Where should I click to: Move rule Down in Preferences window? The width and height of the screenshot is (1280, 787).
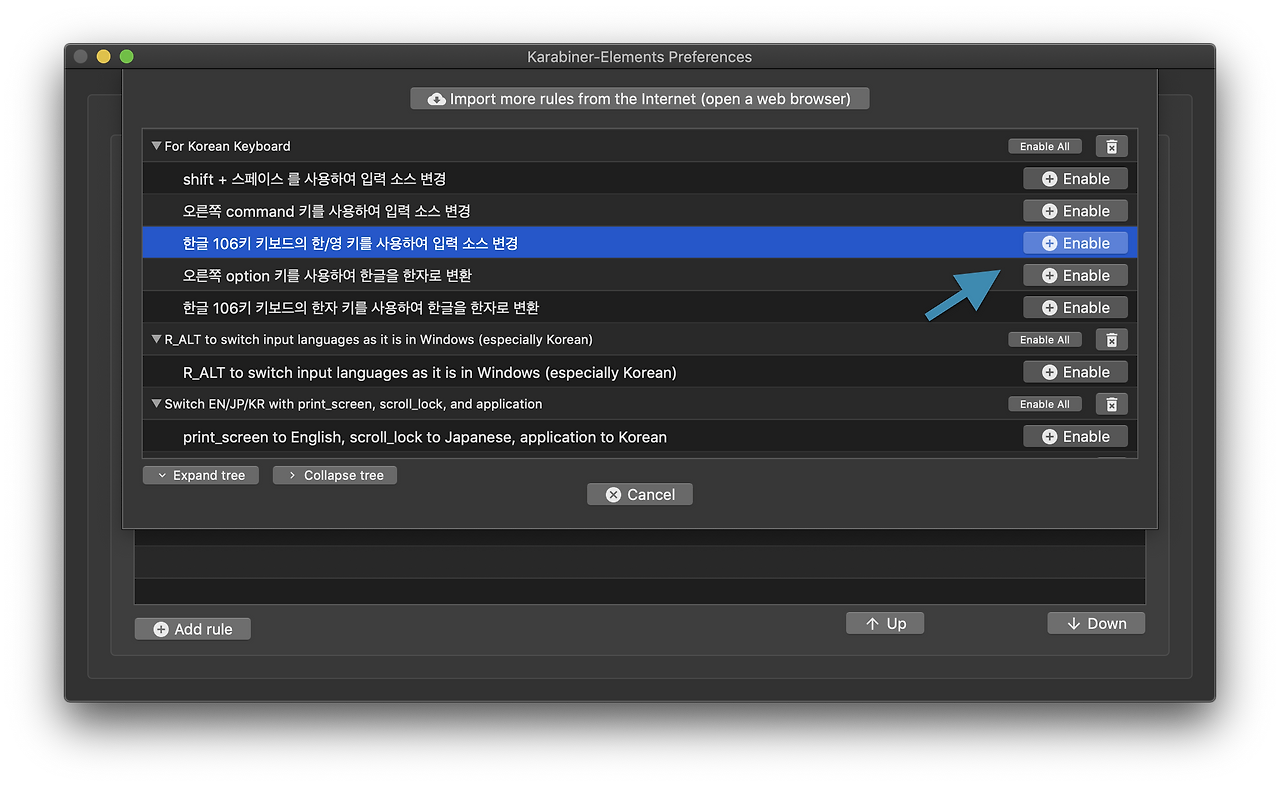click(1096, 623)
